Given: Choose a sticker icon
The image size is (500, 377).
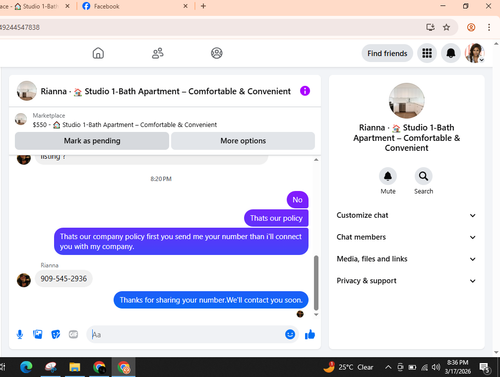Looking at the screenshot, I should click(x=56, y=334).
